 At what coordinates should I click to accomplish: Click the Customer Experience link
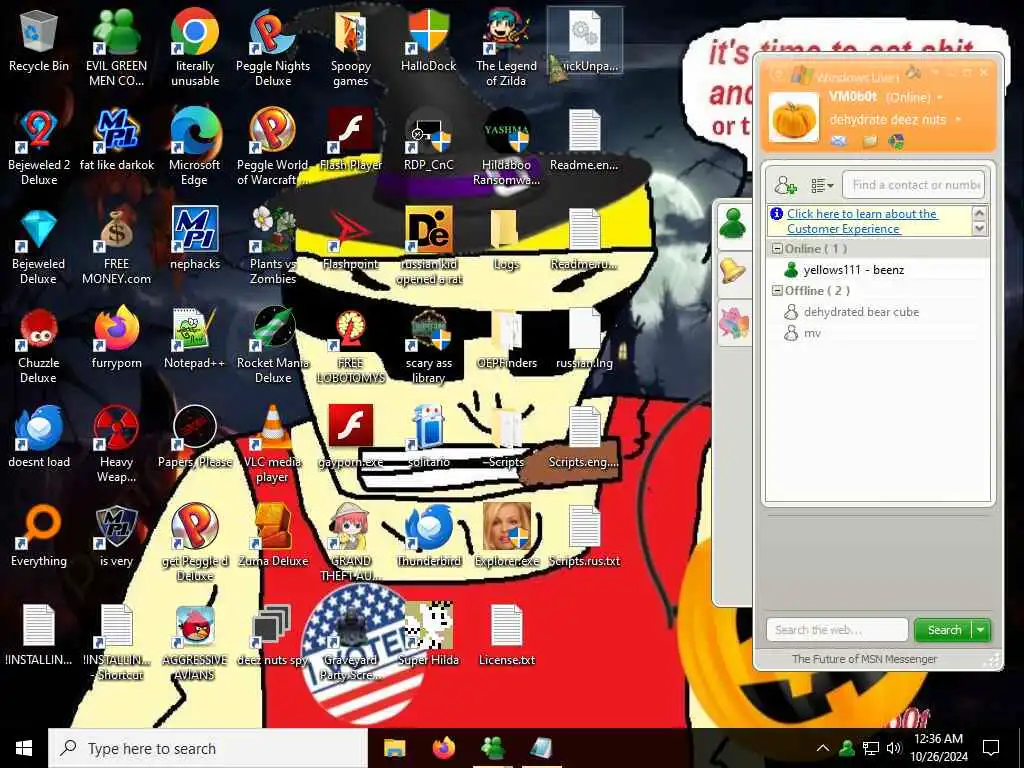(862, 221)
